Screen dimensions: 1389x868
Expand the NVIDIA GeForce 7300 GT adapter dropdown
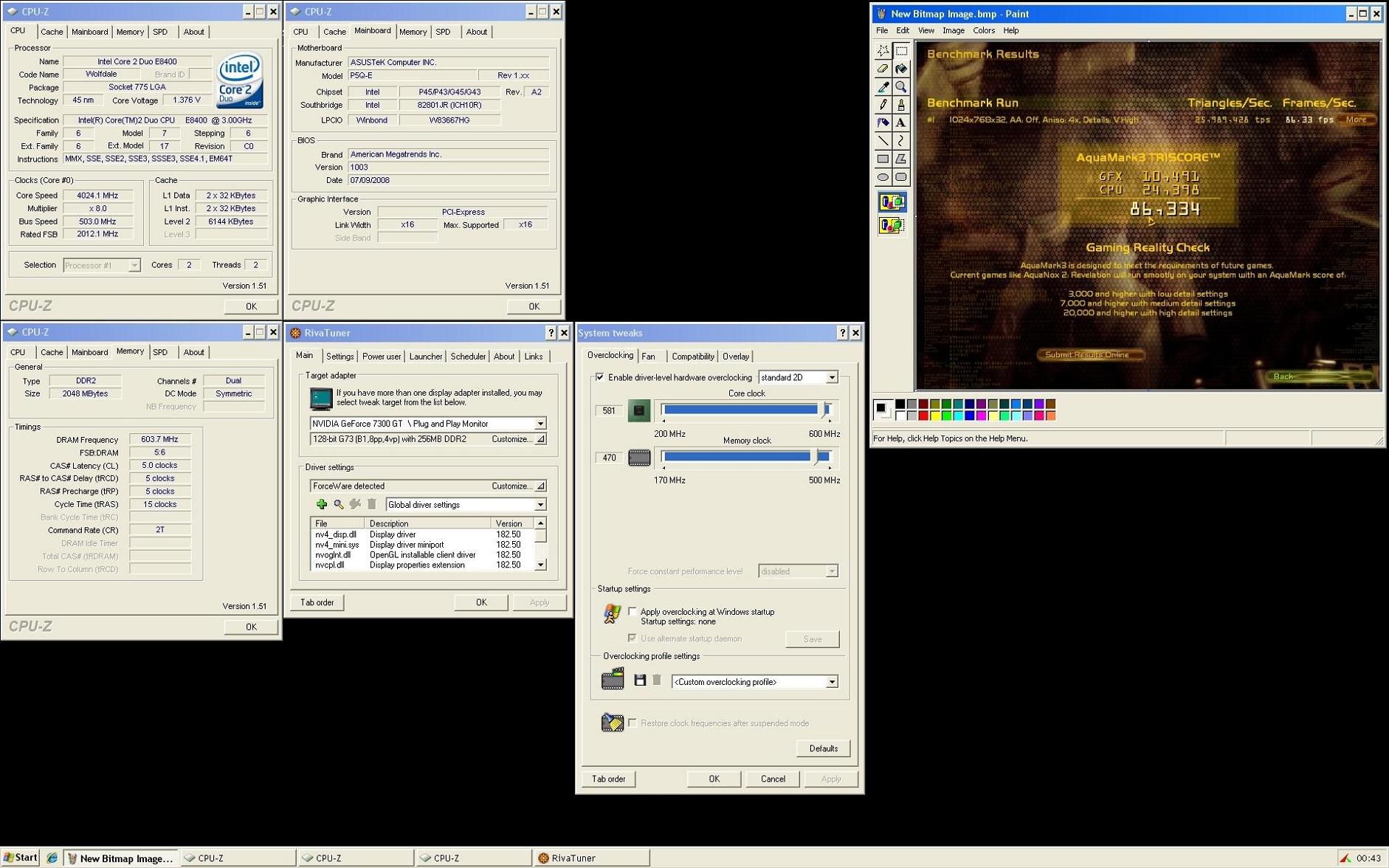pyautogui.click(x=540, y=424)
